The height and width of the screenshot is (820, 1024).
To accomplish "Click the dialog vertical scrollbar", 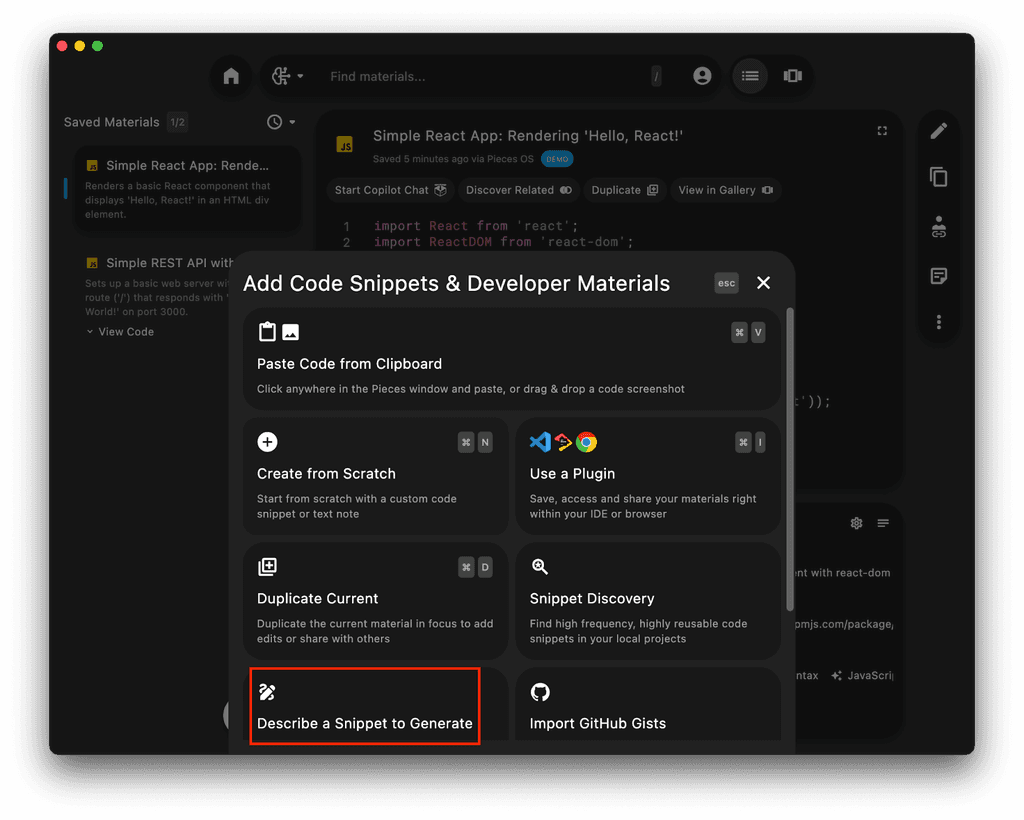I will [x=790, y=460].
